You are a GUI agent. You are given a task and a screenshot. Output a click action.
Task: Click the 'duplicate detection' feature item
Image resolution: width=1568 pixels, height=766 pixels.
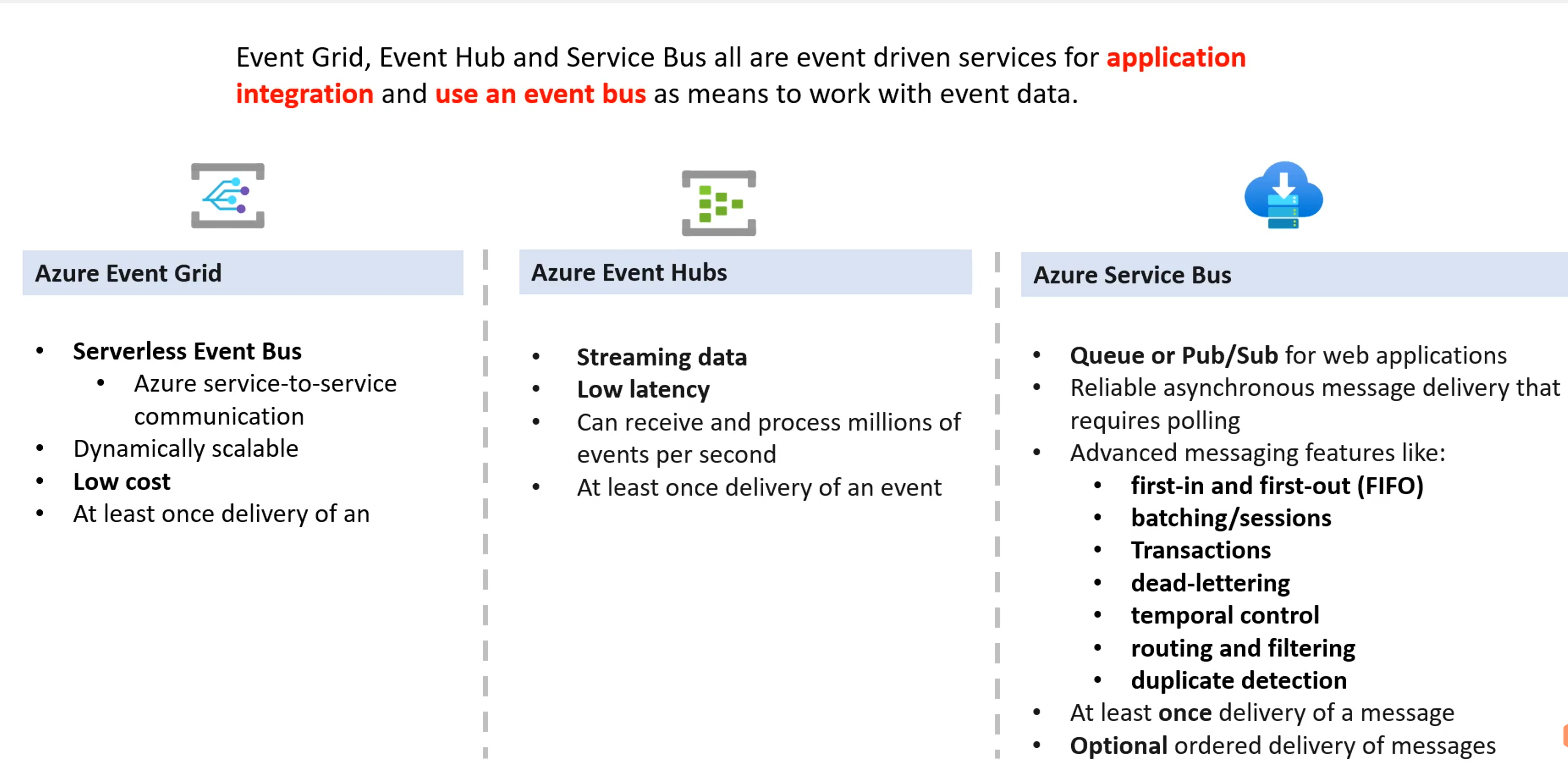coord(1238,680)
